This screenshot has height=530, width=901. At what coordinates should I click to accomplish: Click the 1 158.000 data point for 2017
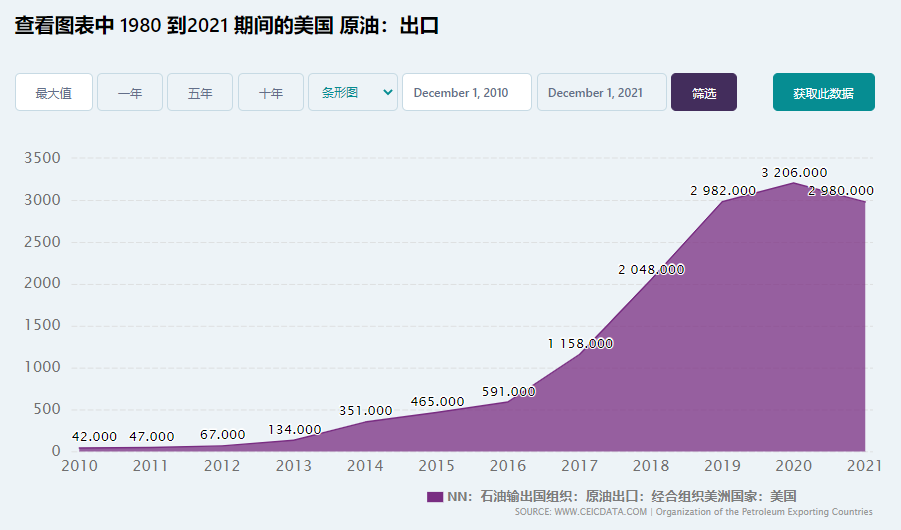pyautogui.click(x=580, y=354)
